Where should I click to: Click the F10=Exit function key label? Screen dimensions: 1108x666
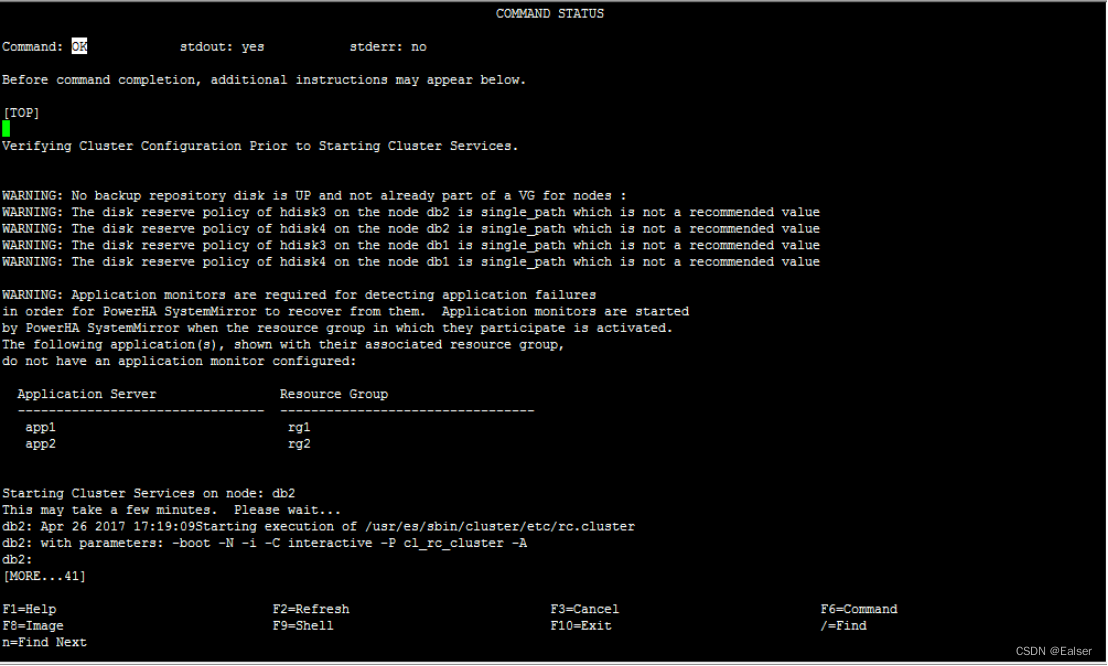(x=583, y=625)
